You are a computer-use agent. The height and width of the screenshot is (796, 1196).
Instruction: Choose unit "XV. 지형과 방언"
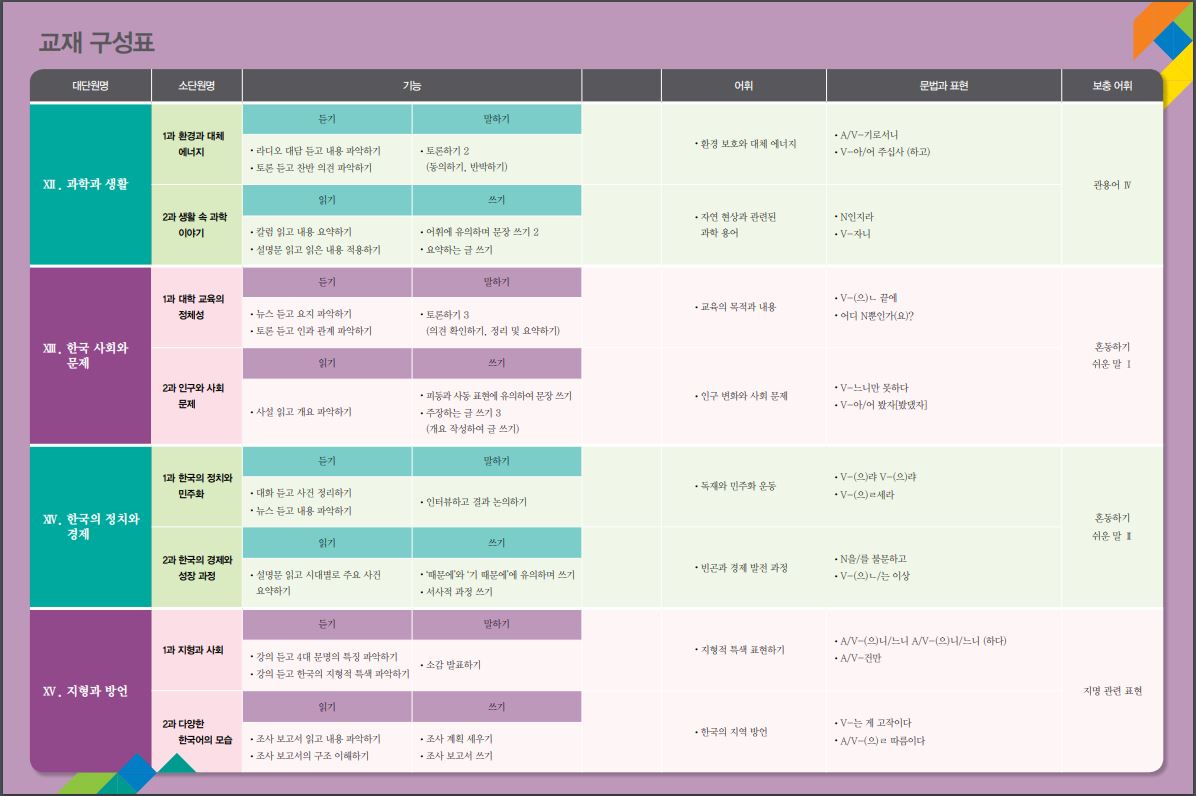90,691
